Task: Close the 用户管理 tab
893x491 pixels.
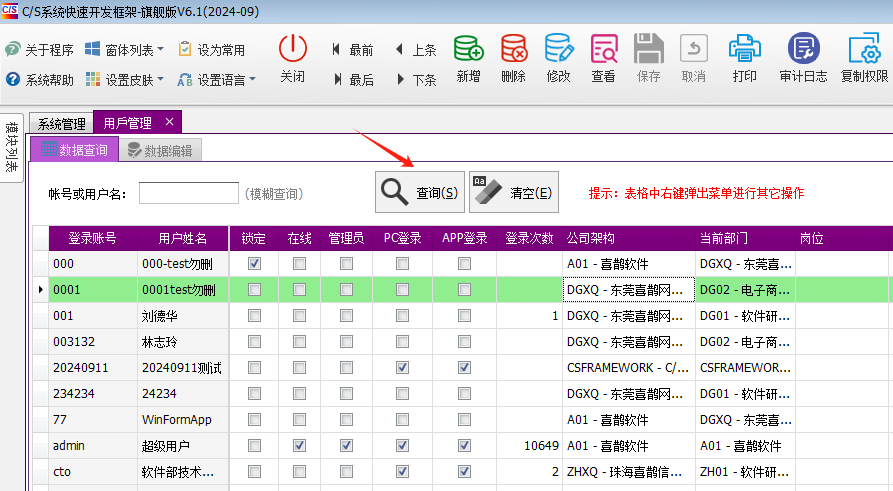Action: [x=169, y=121]
